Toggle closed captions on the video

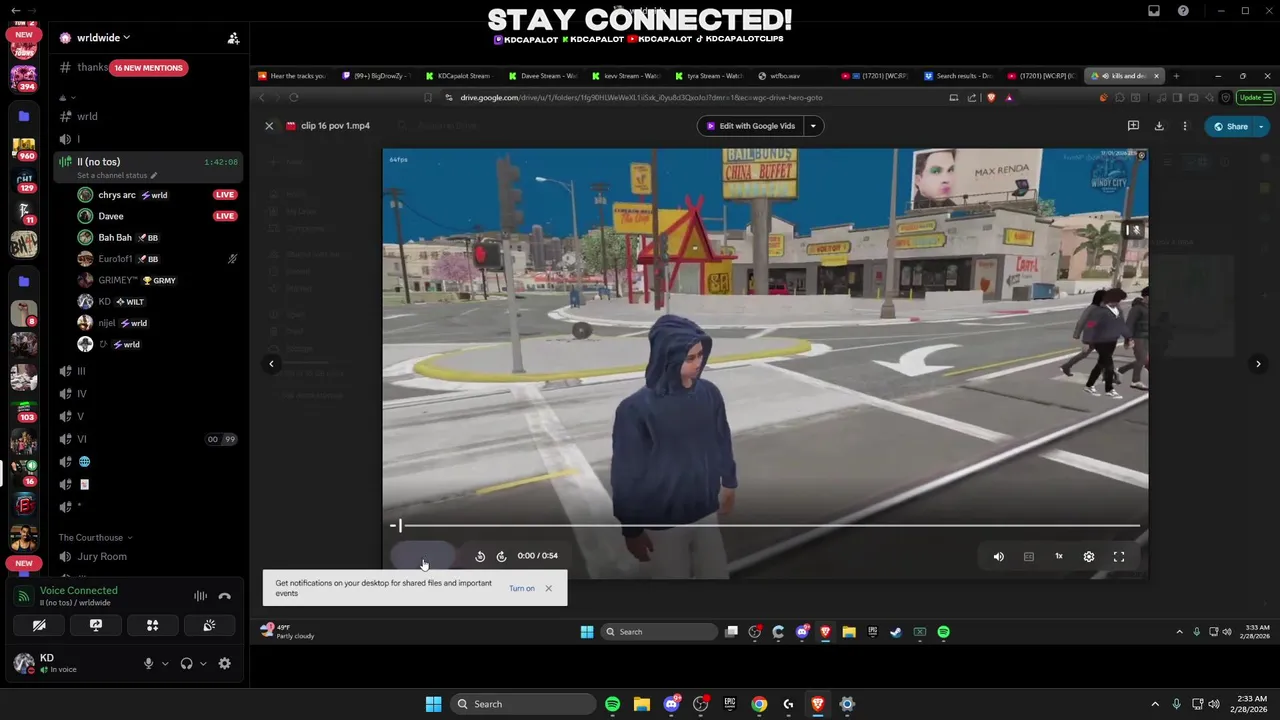pyautogui.click(x=1028, y=557)
